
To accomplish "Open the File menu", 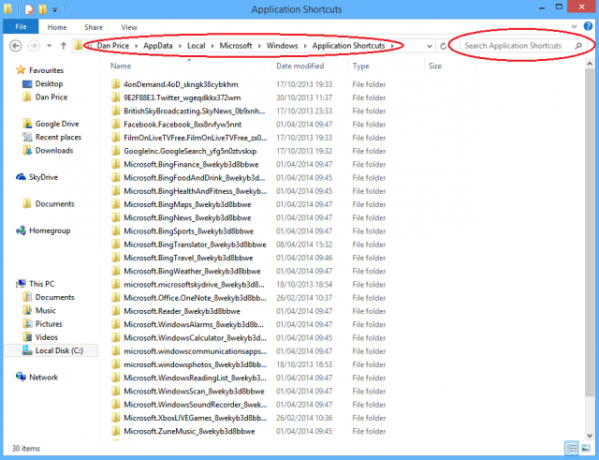I will [x=21, y=27].
